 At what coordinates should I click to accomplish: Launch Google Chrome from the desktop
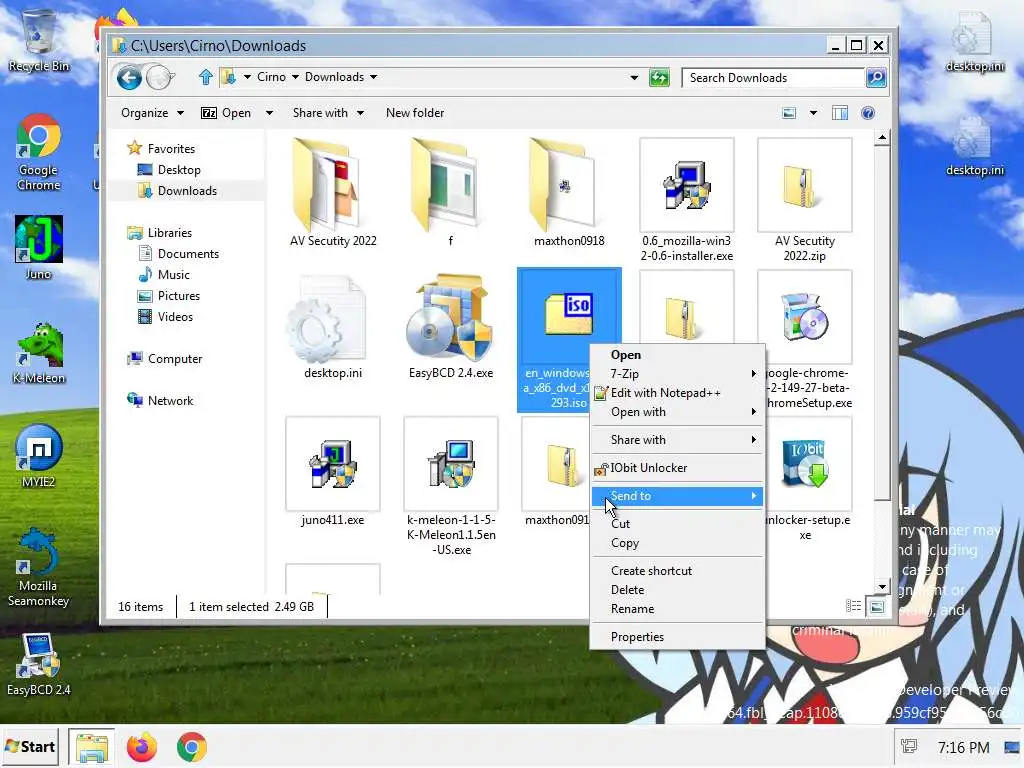[x=39, y=152]
